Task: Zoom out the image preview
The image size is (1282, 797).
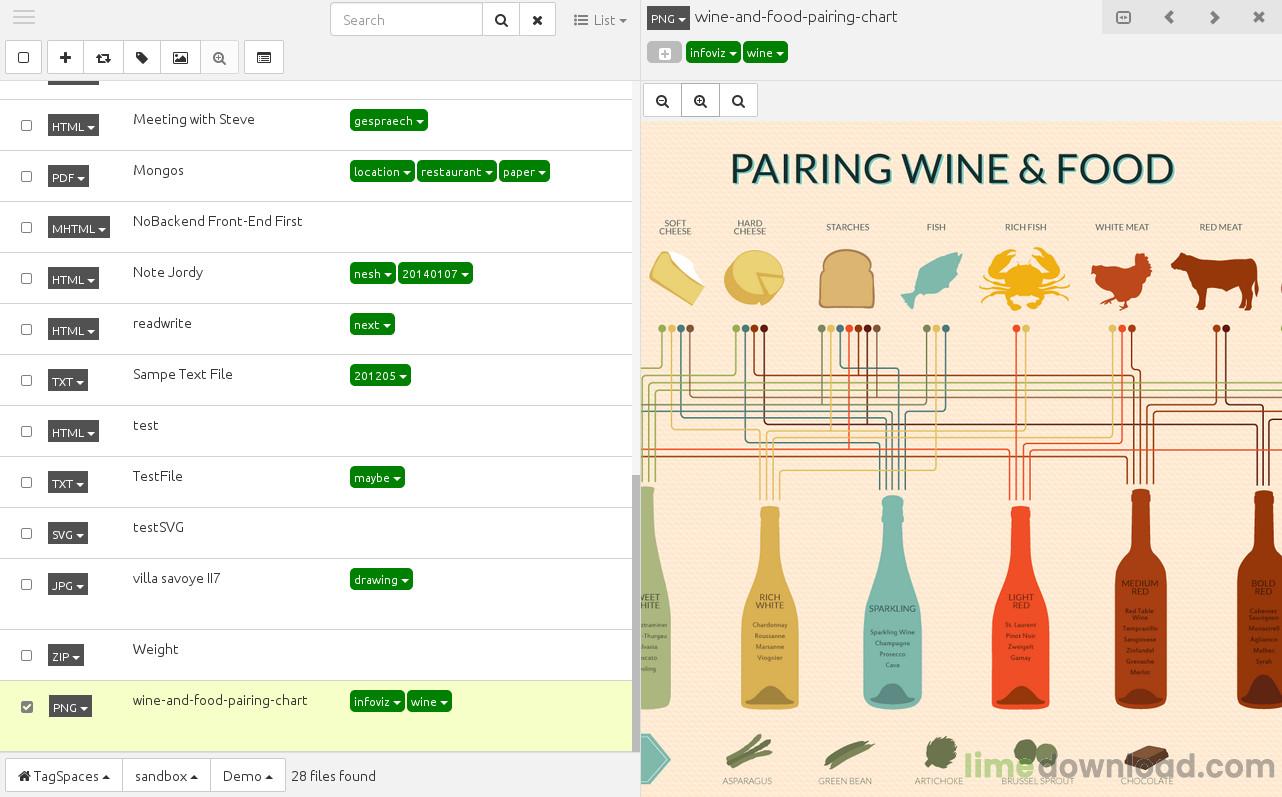Action: pyautogui.click(x=662, y=101)
